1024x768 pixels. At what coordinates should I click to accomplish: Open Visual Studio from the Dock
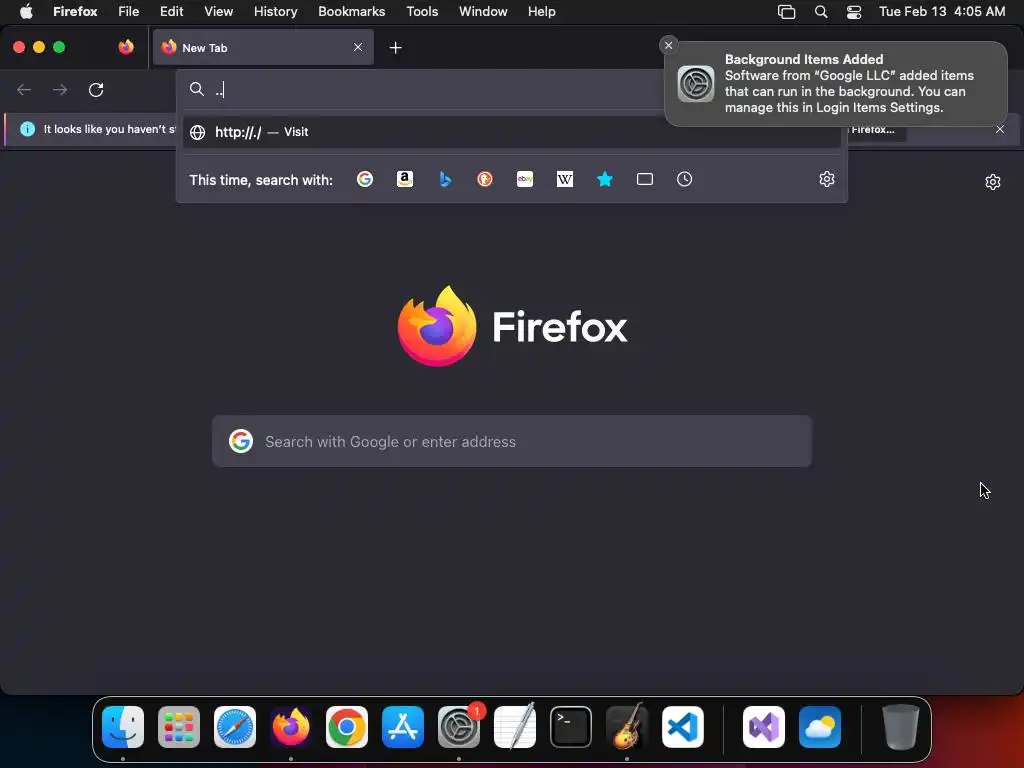pyautogui.click(x=764, y=727)
